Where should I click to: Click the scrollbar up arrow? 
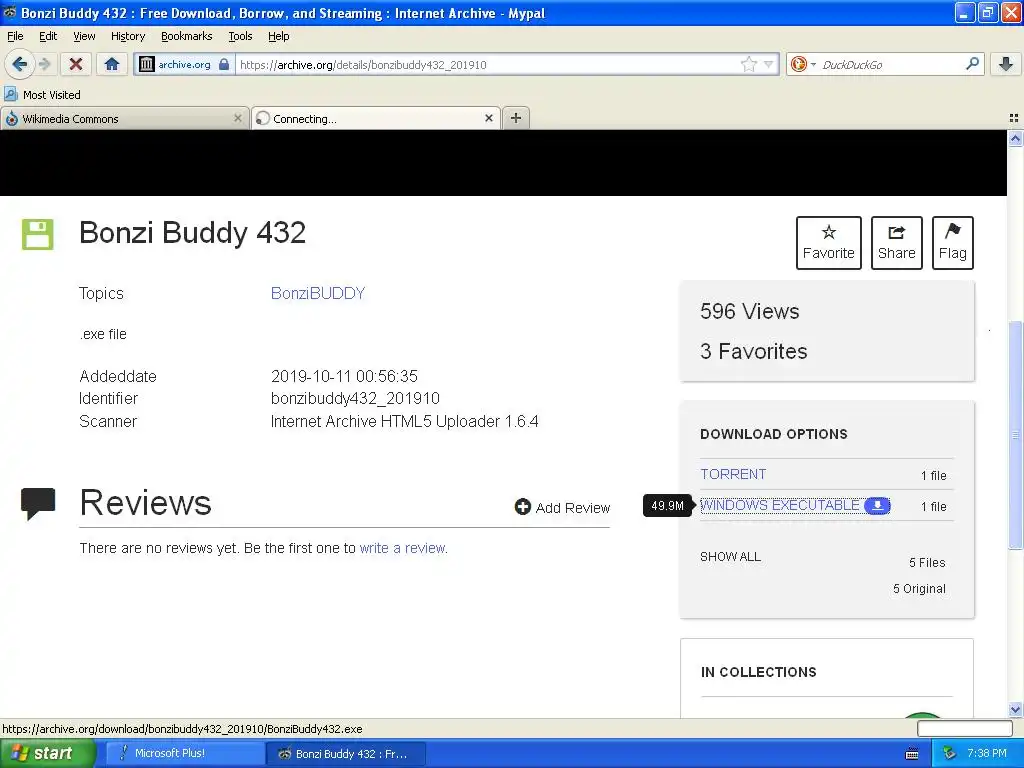pos(1015,138)
